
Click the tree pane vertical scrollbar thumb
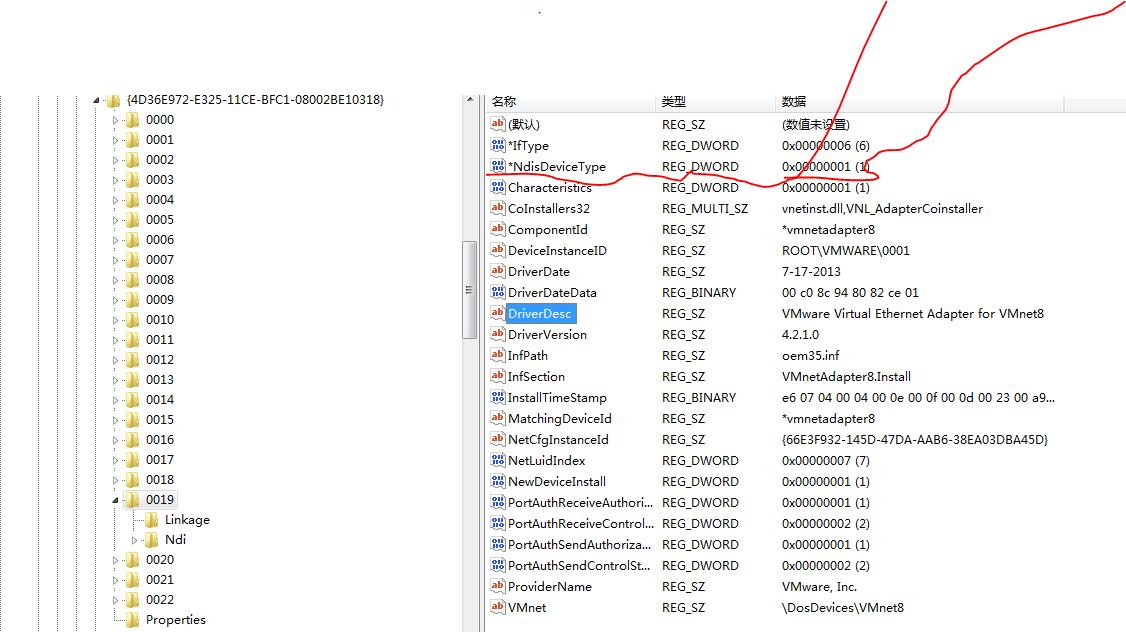(470, 289)
